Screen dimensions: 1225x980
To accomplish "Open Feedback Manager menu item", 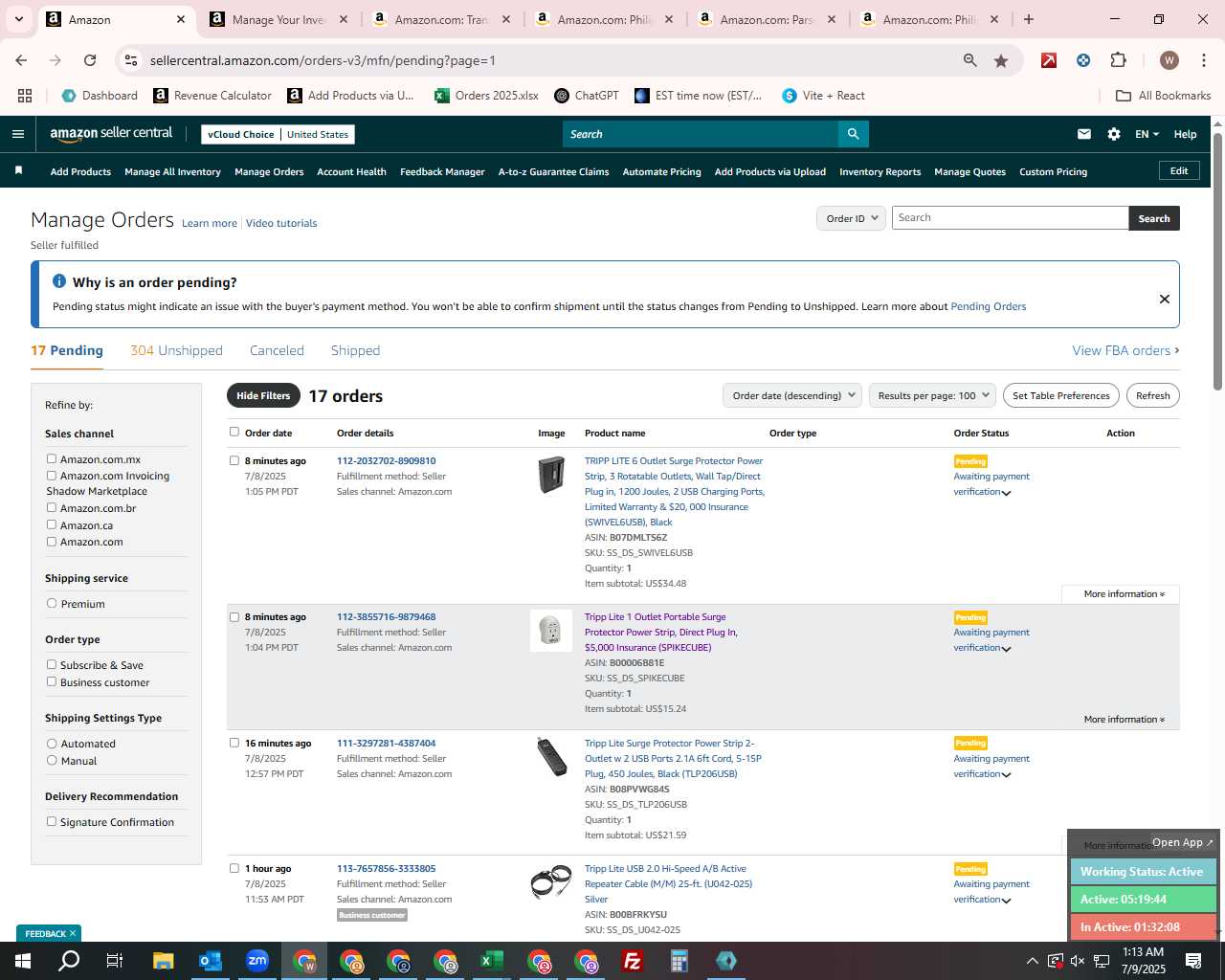I will [442, 172].
